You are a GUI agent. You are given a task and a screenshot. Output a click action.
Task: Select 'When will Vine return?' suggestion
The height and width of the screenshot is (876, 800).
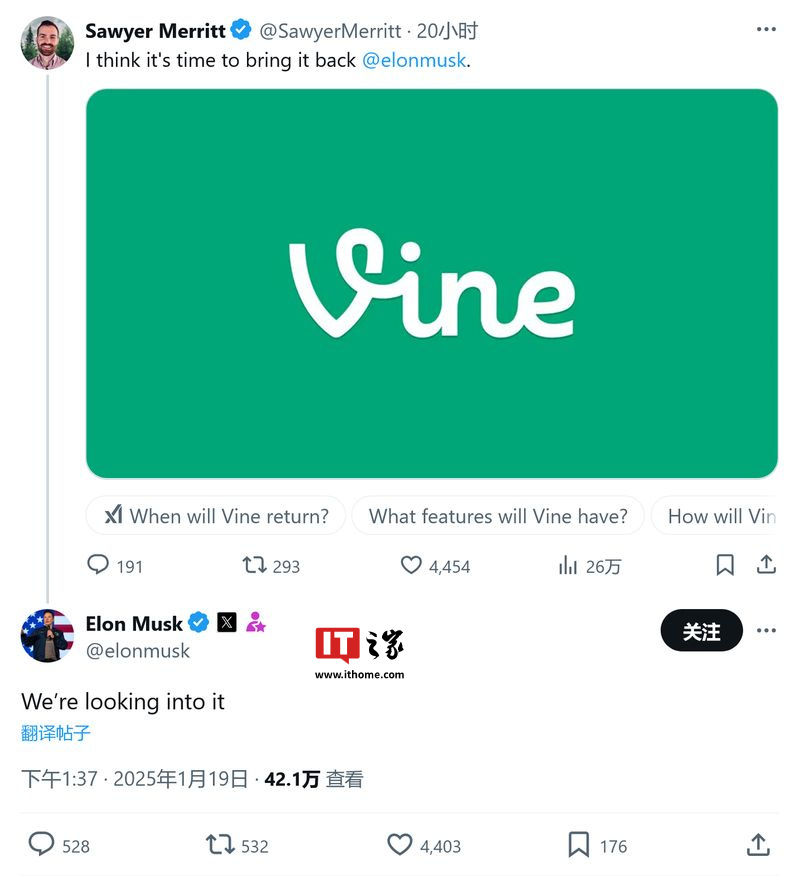[216, 516]
